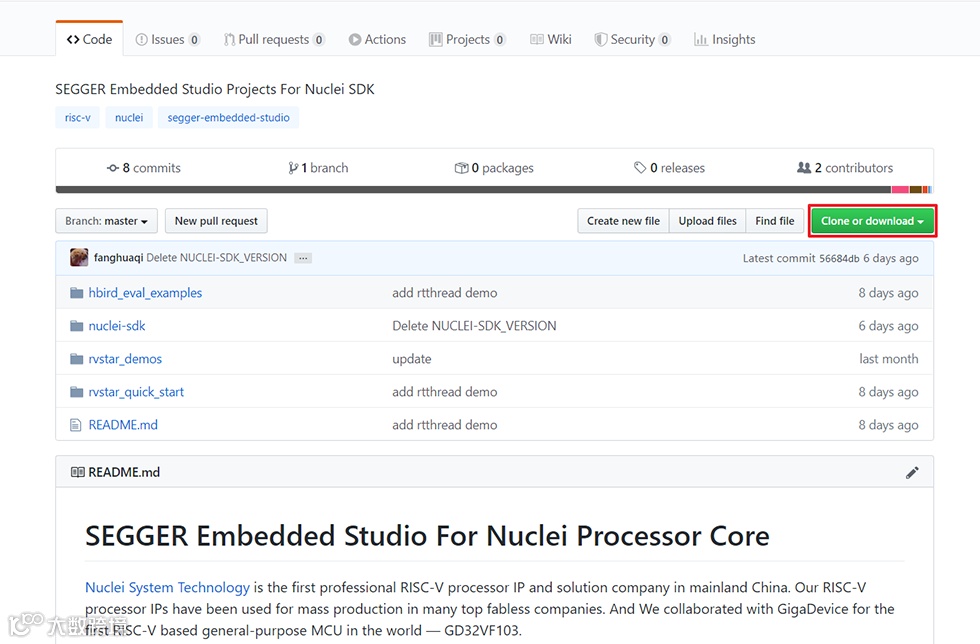Click the Wiki book icon

click(537, 39)
